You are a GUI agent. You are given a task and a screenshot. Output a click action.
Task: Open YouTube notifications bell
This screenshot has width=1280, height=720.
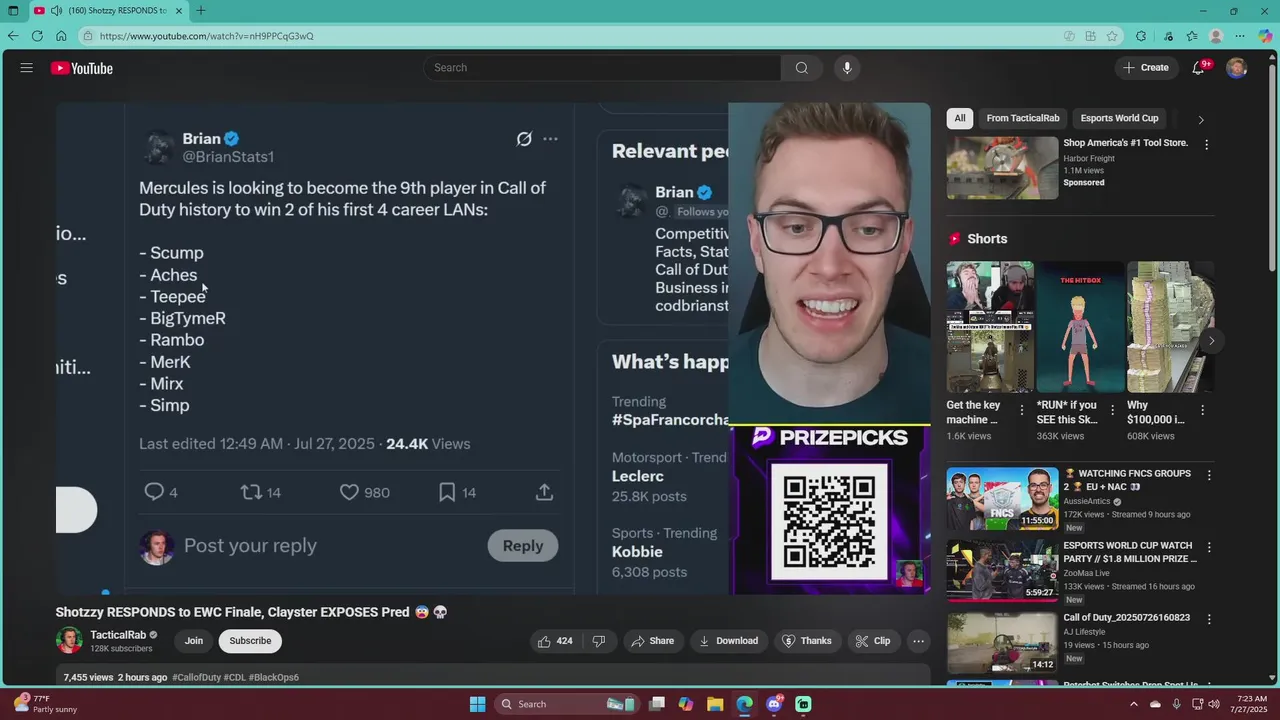coord(1198,68)
